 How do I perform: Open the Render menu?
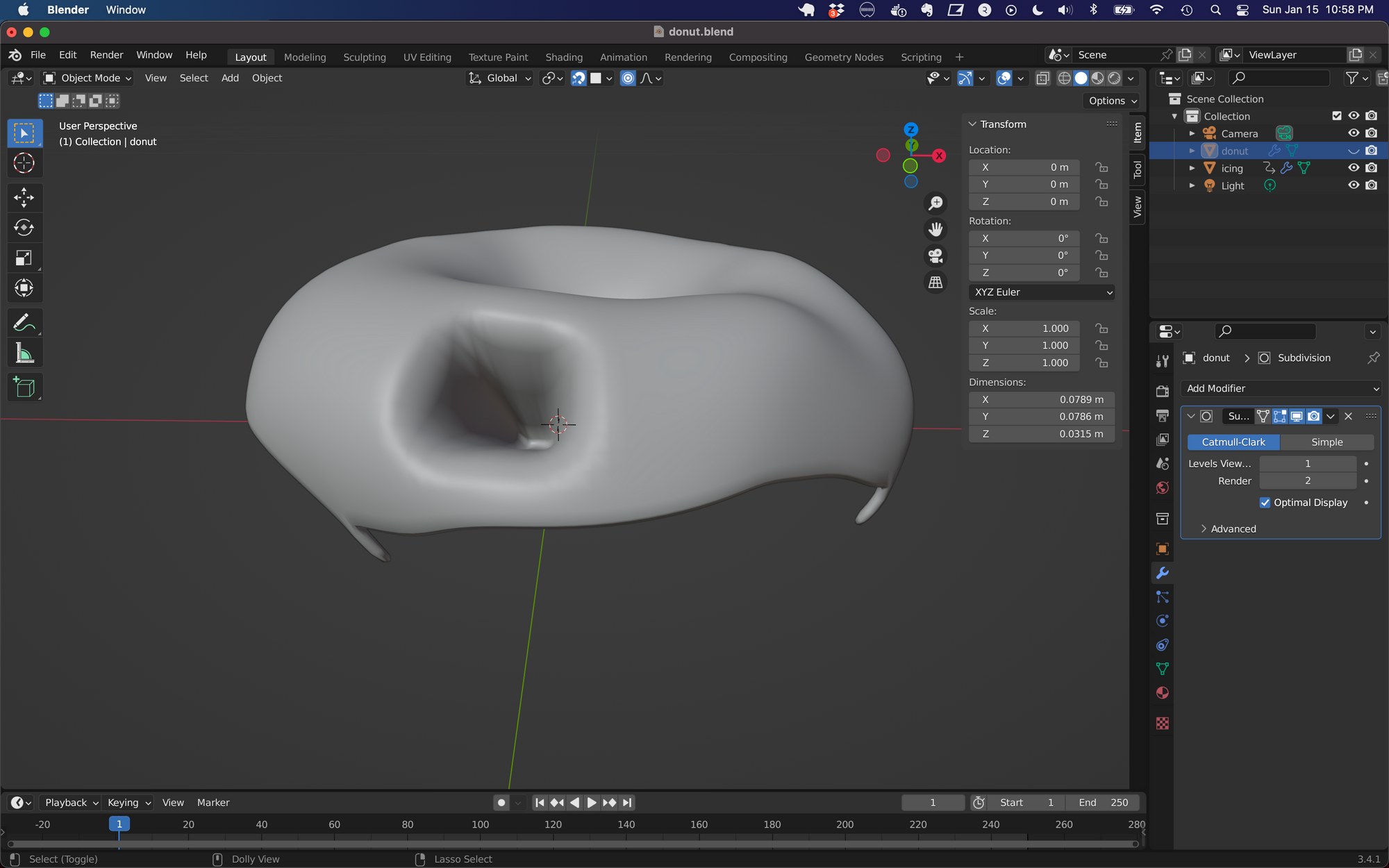click(106, 55)
